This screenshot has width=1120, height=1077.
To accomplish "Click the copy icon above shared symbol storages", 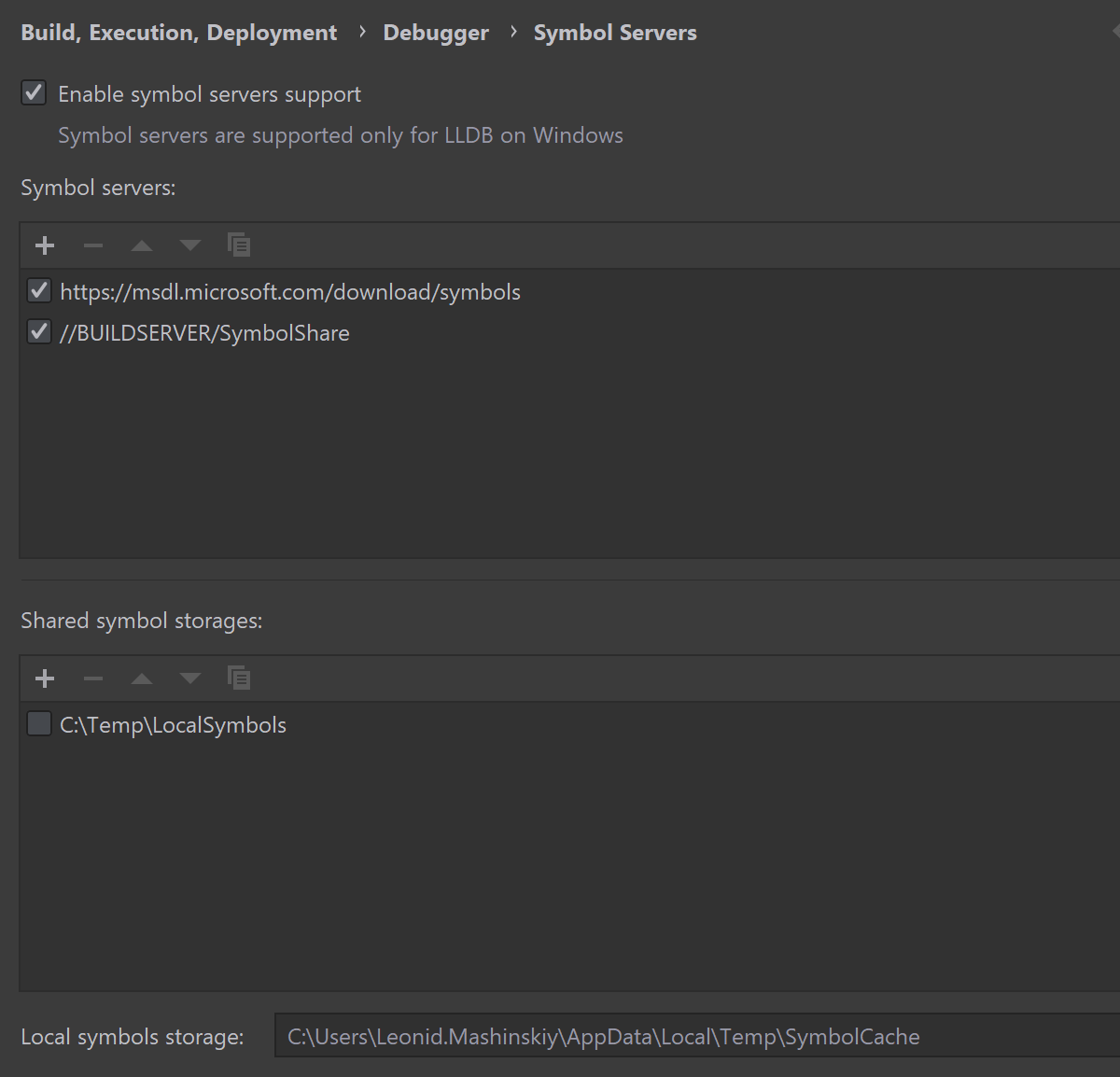I will [x=239, y=677].
